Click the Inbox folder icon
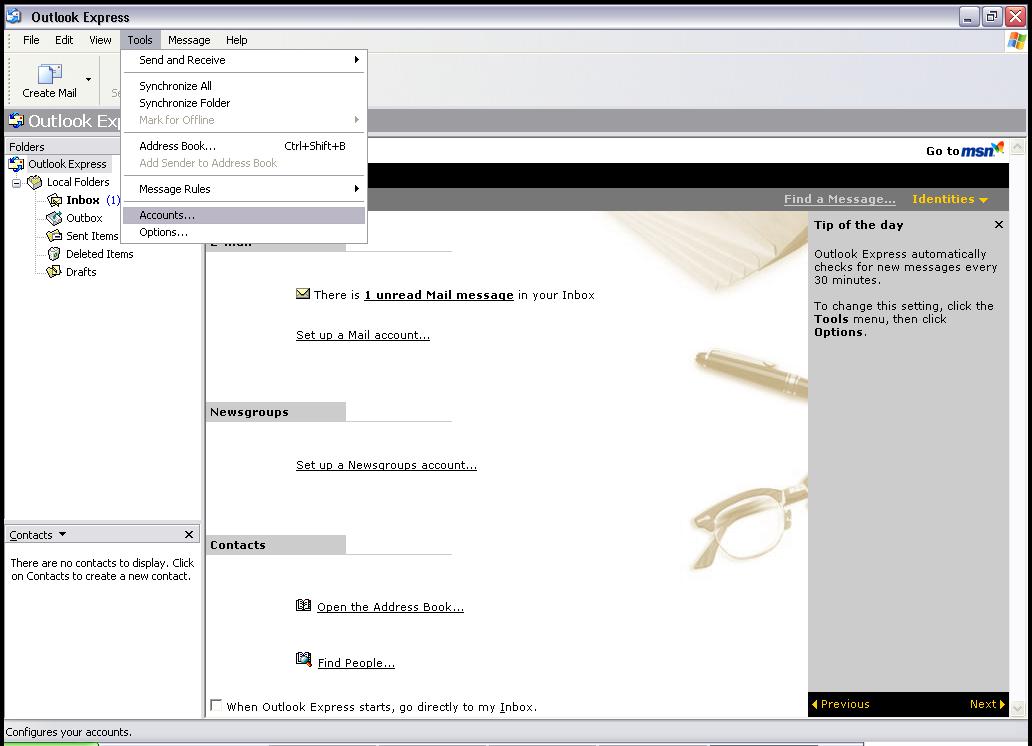The image size is (1032, 746). tap(54, 200)
